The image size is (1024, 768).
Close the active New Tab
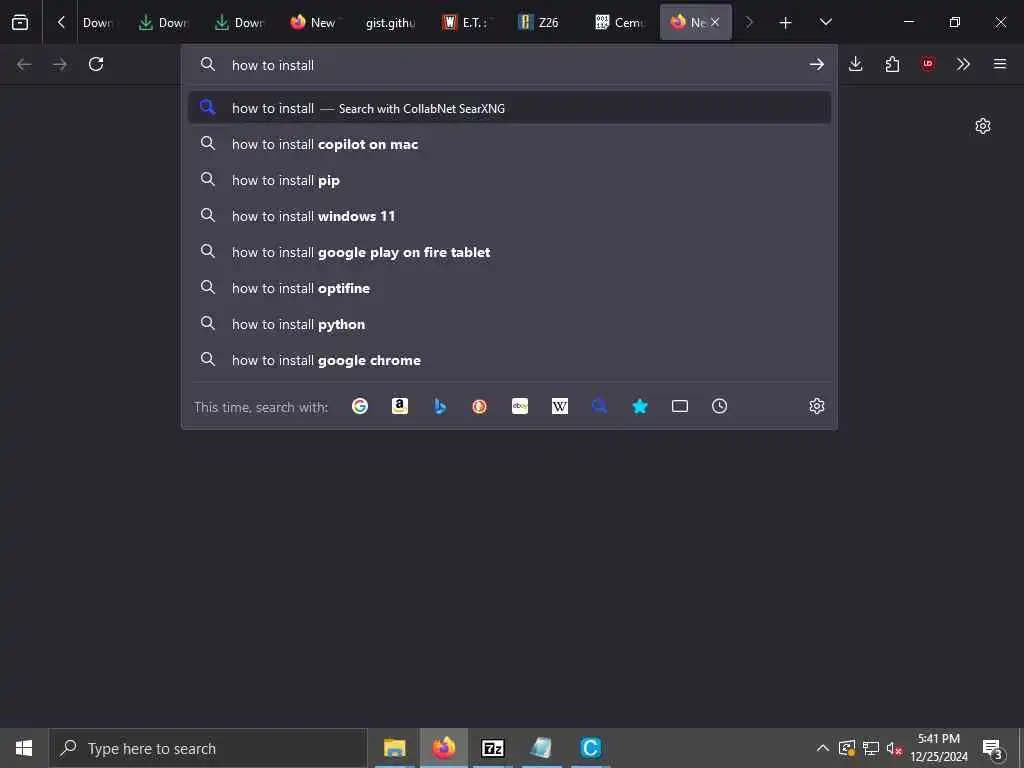pos(715,22)
